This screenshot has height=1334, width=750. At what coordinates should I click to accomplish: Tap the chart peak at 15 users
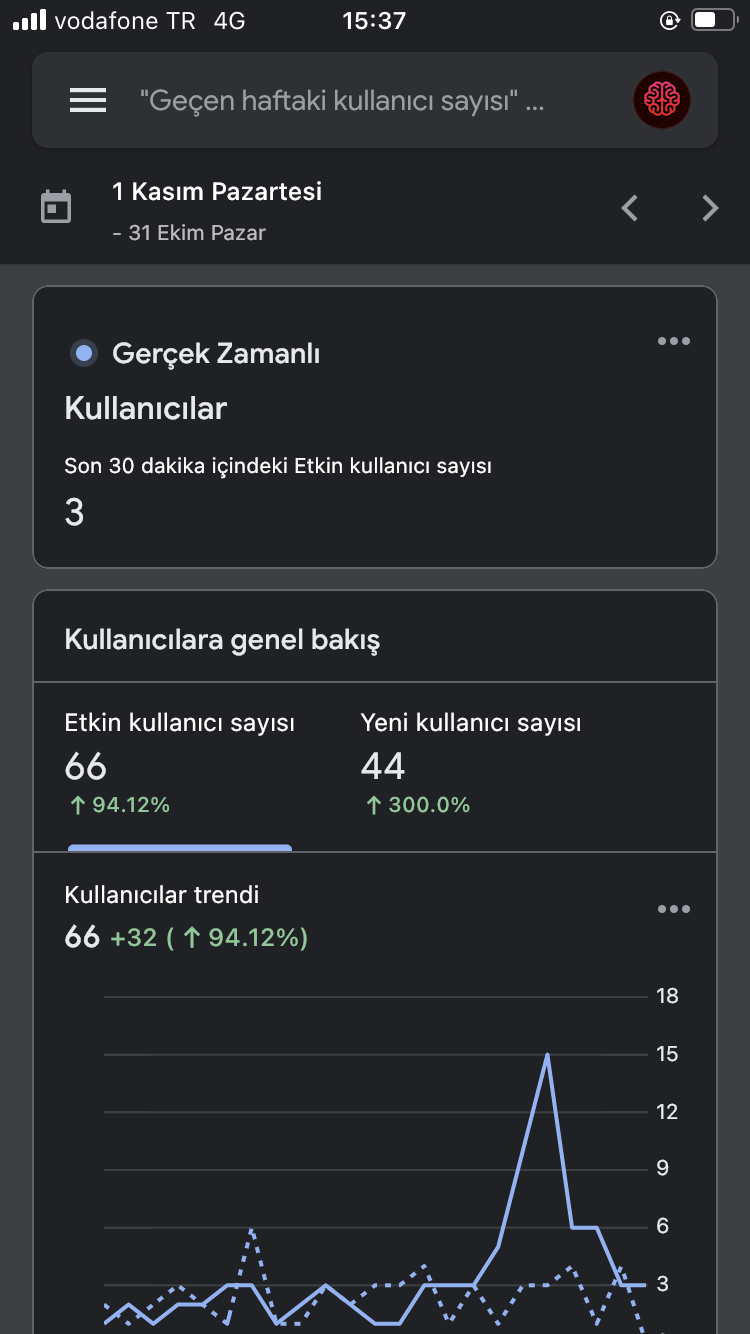point(547,1055)
